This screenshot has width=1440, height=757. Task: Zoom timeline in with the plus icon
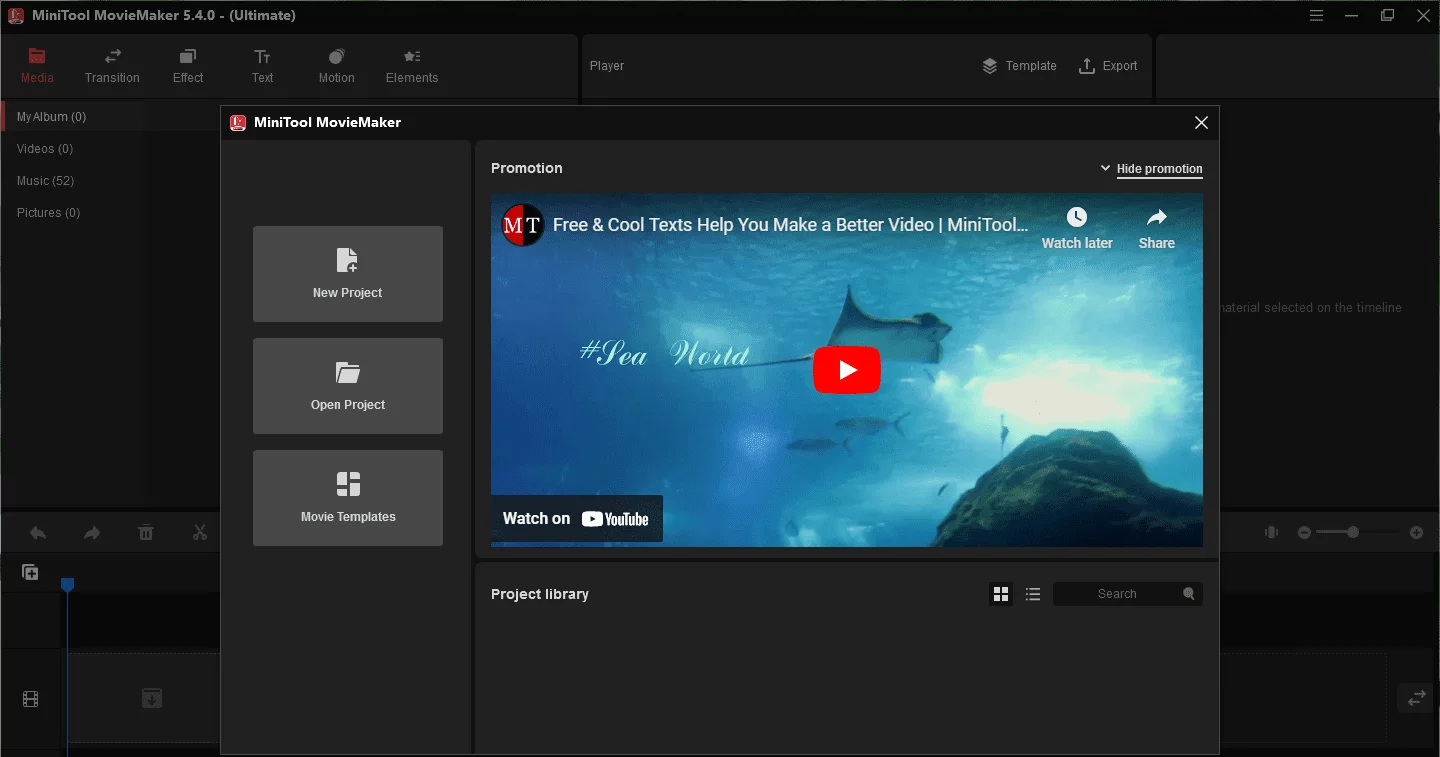click(1417, 532)
